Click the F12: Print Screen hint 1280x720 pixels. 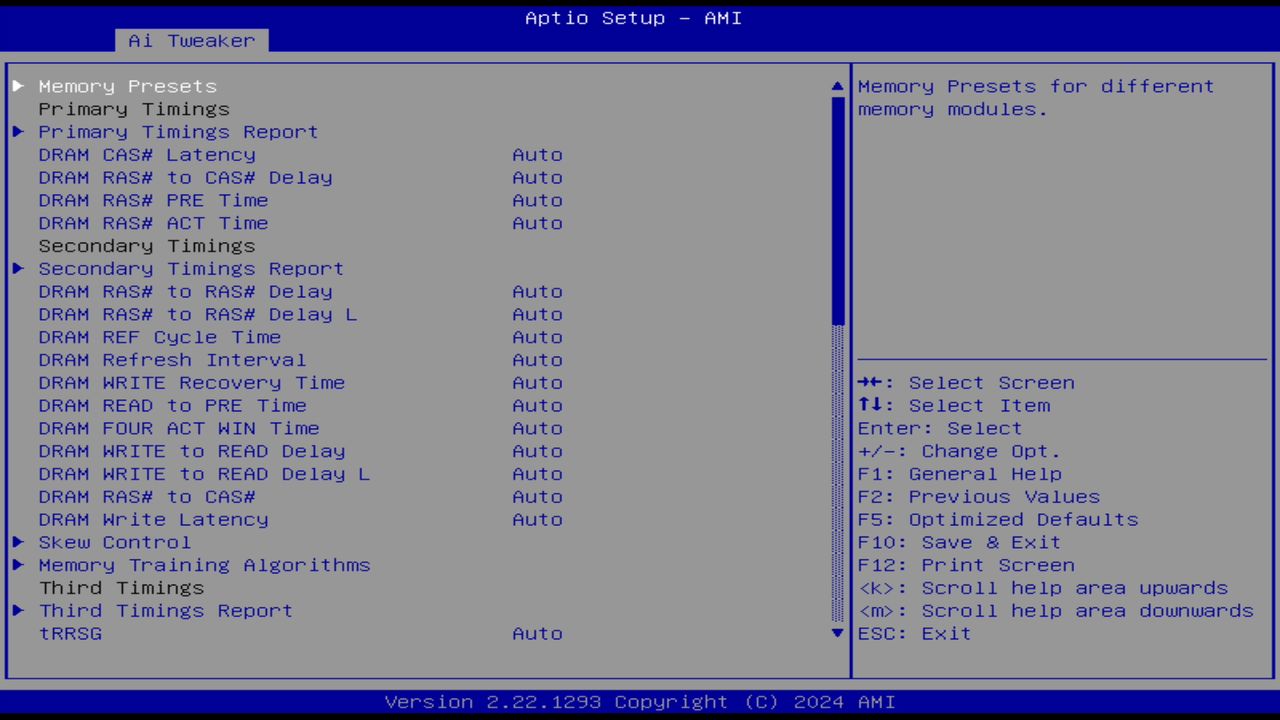[x=966, y=565]
